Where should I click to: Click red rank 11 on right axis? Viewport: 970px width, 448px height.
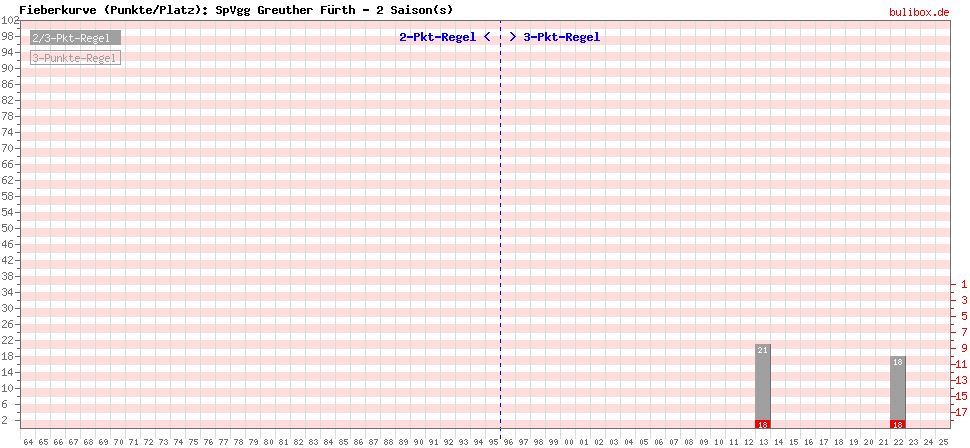[962, 364]
